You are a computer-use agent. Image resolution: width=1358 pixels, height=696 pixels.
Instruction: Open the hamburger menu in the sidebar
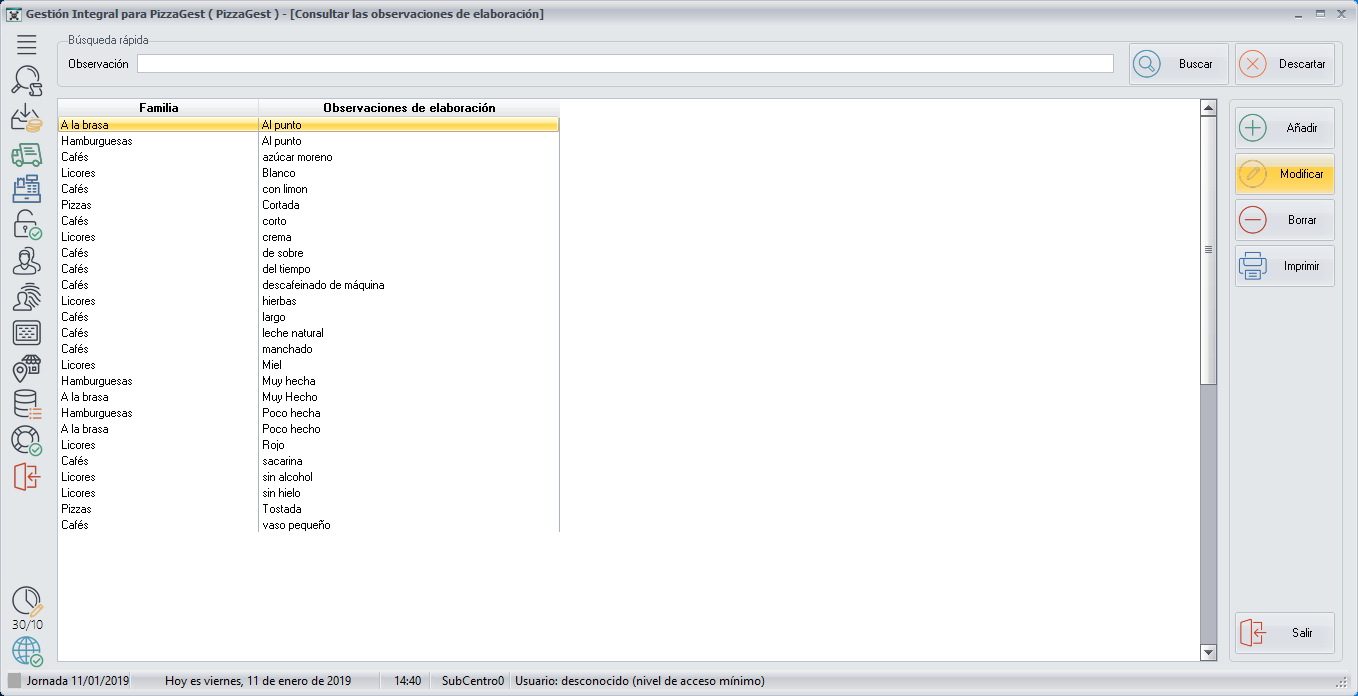[x=27, y=44]
